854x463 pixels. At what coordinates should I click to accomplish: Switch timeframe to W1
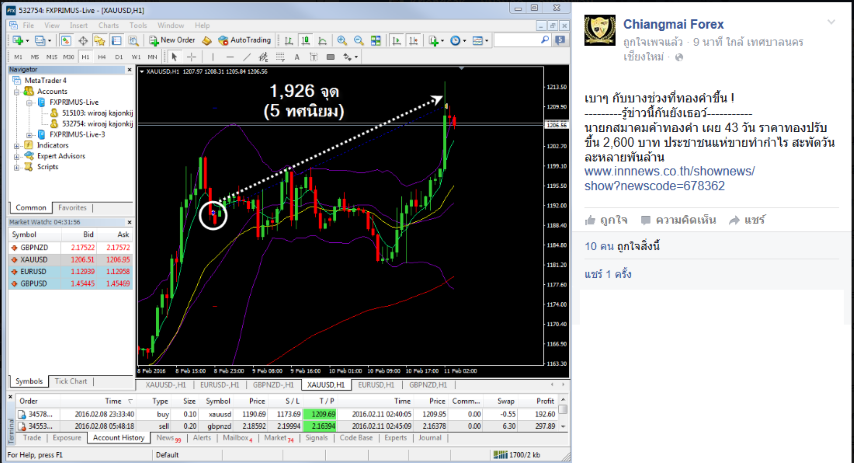[136, 57]
